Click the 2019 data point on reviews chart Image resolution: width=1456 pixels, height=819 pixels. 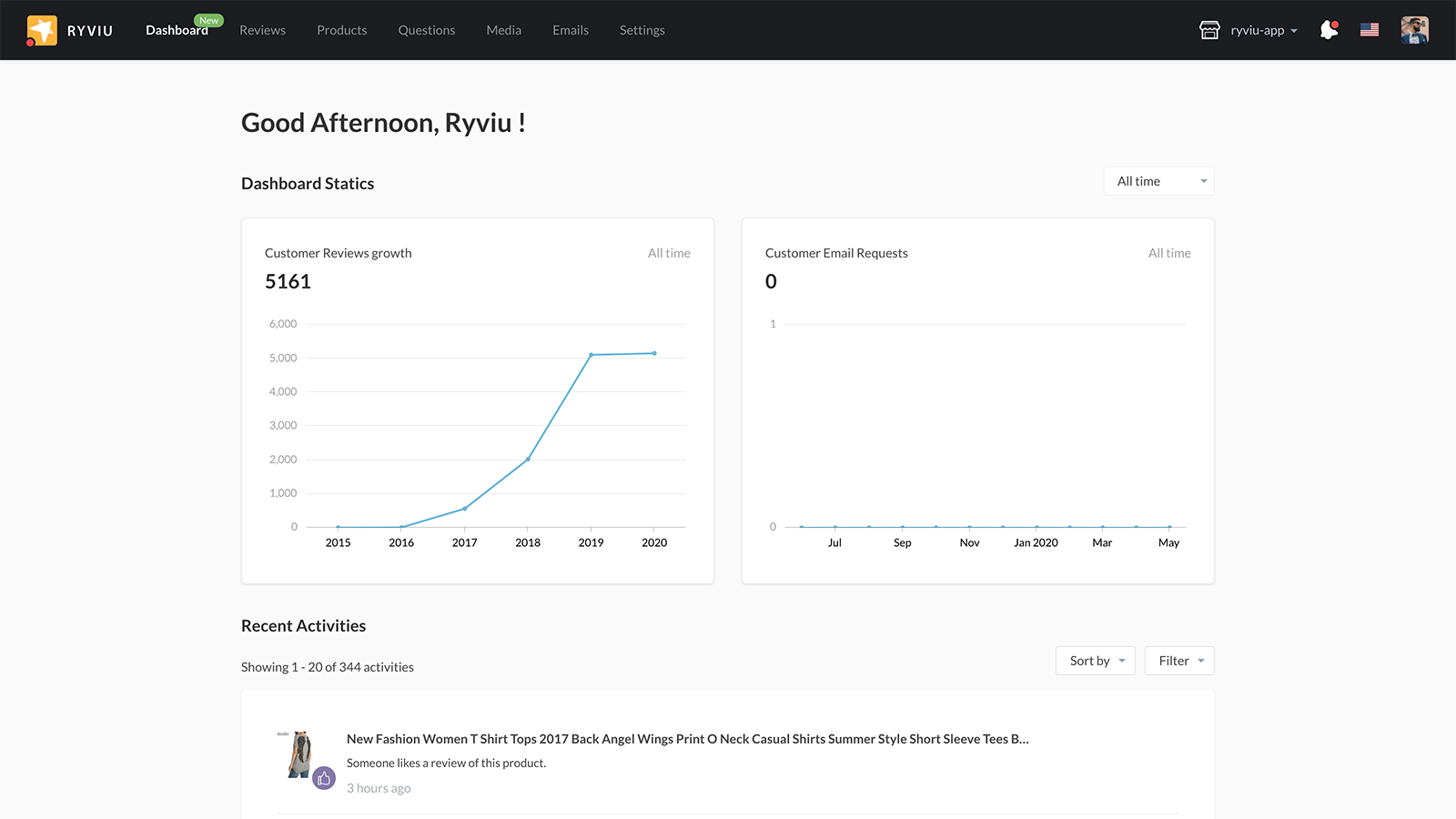591,355
